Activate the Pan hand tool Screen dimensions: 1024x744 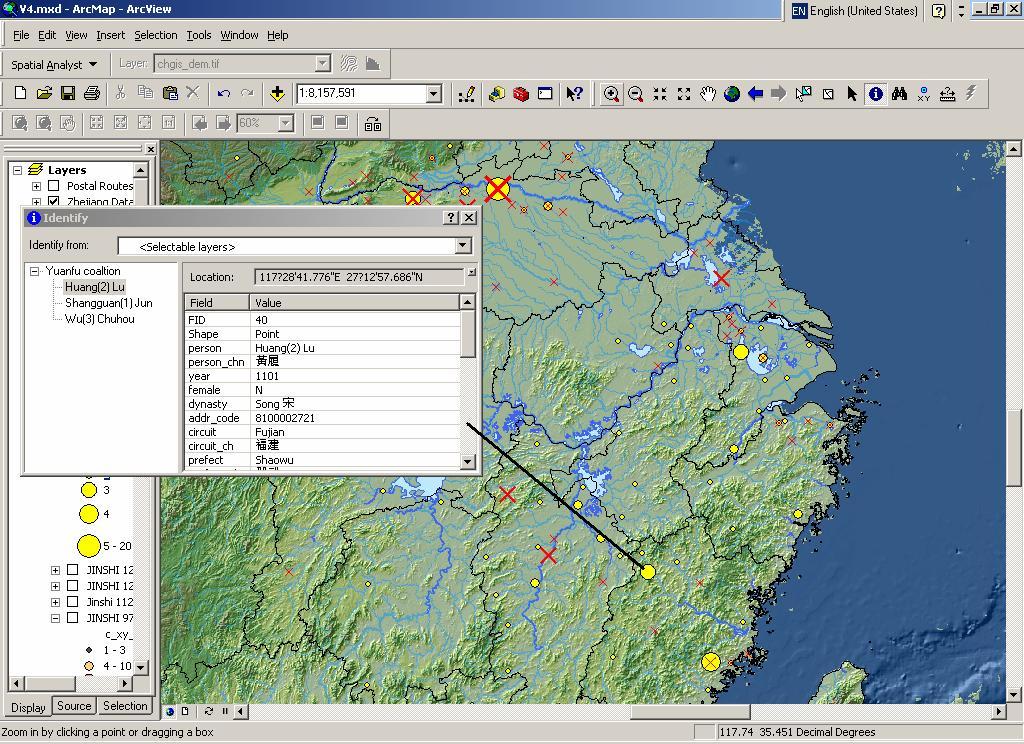click(x=708, y=93)
